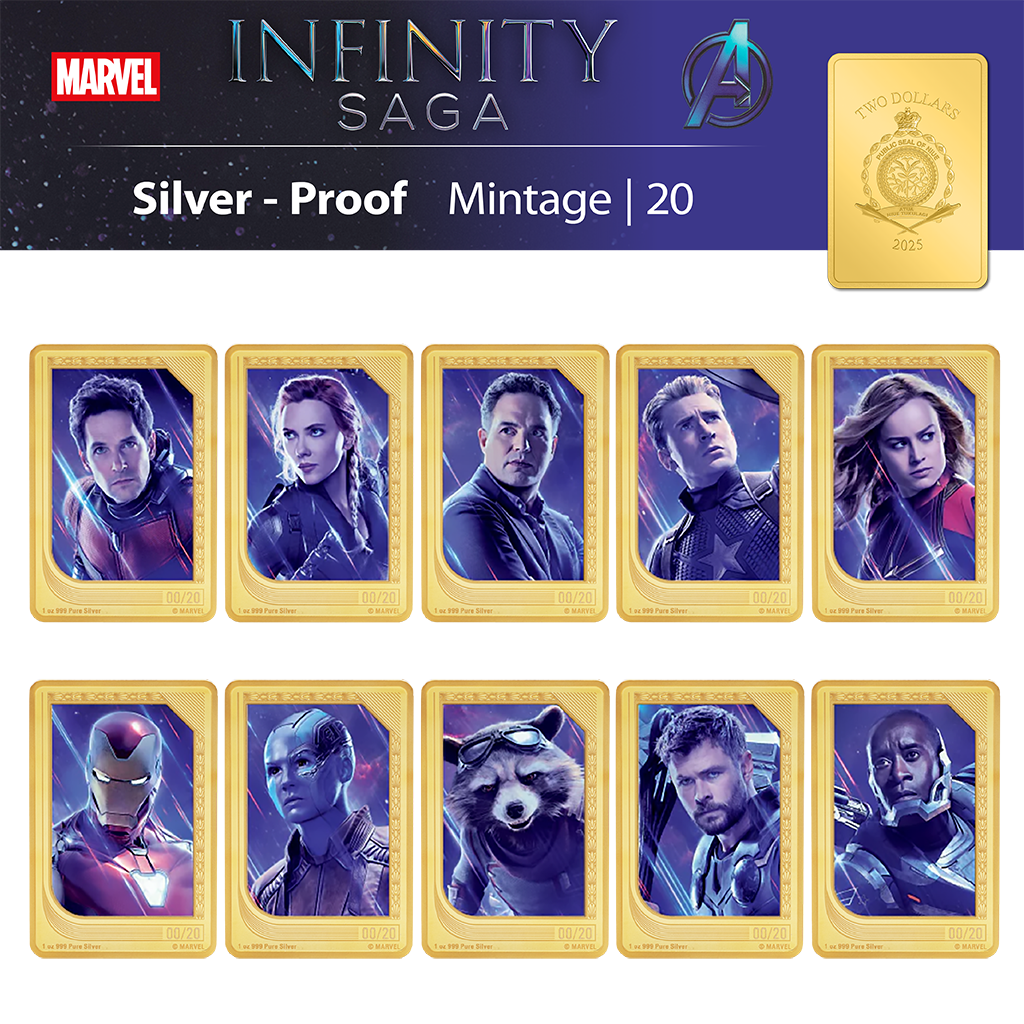
Task: Select the red-haired woman with braid card
Action: click(319, 483)
